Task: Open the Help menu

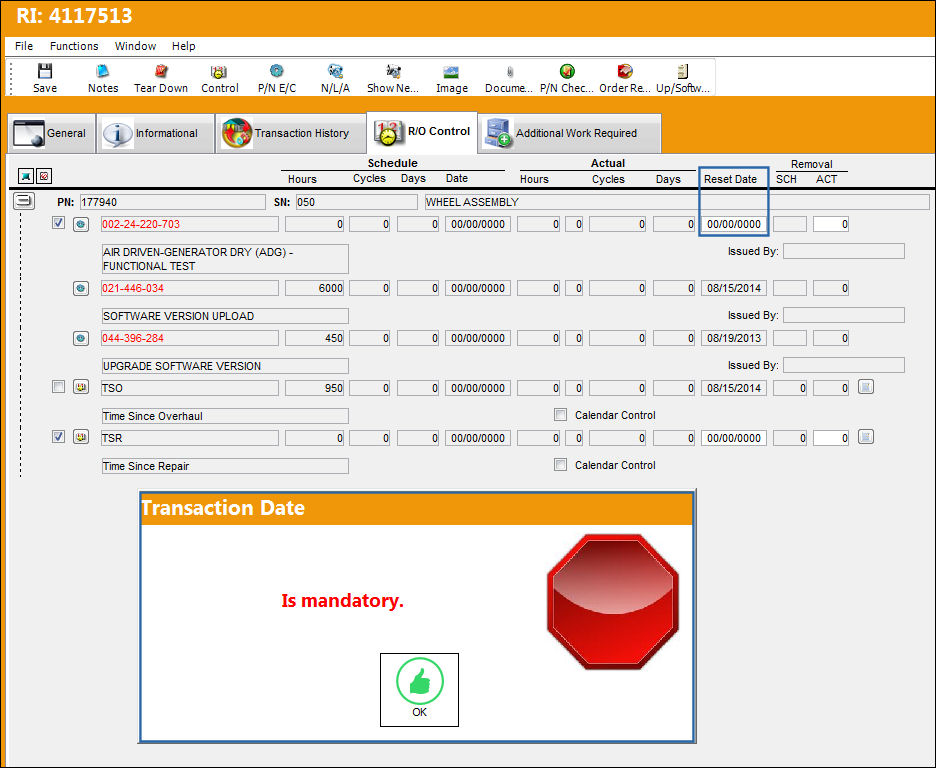Action: [x=183, y=46]
